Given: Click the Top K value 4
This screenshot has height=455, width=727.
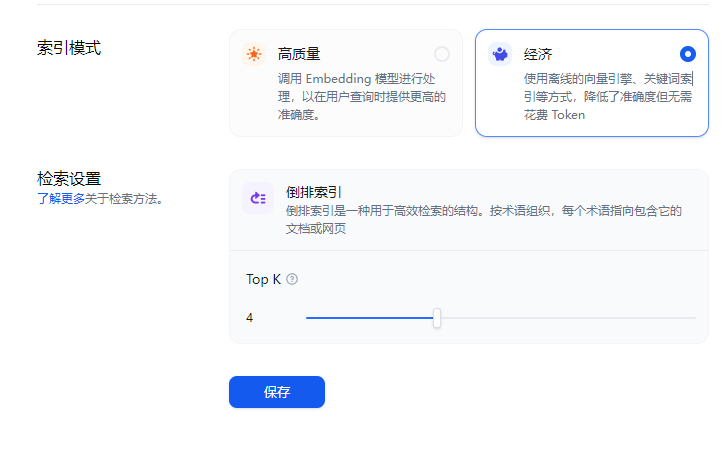Looking at the screenshot, I should pyautogui.click(x=249, y=318).
